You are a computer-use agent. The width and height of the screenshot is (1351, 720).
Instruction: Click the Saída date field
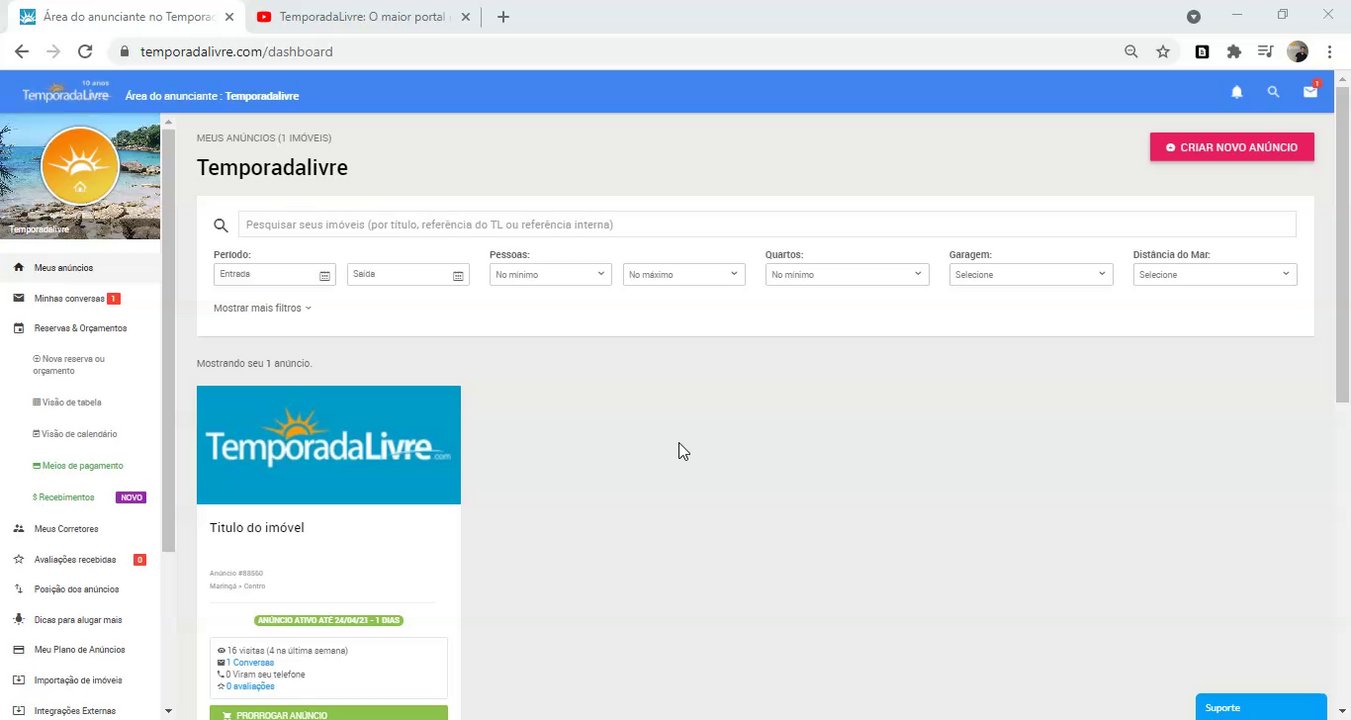point(408,274)
